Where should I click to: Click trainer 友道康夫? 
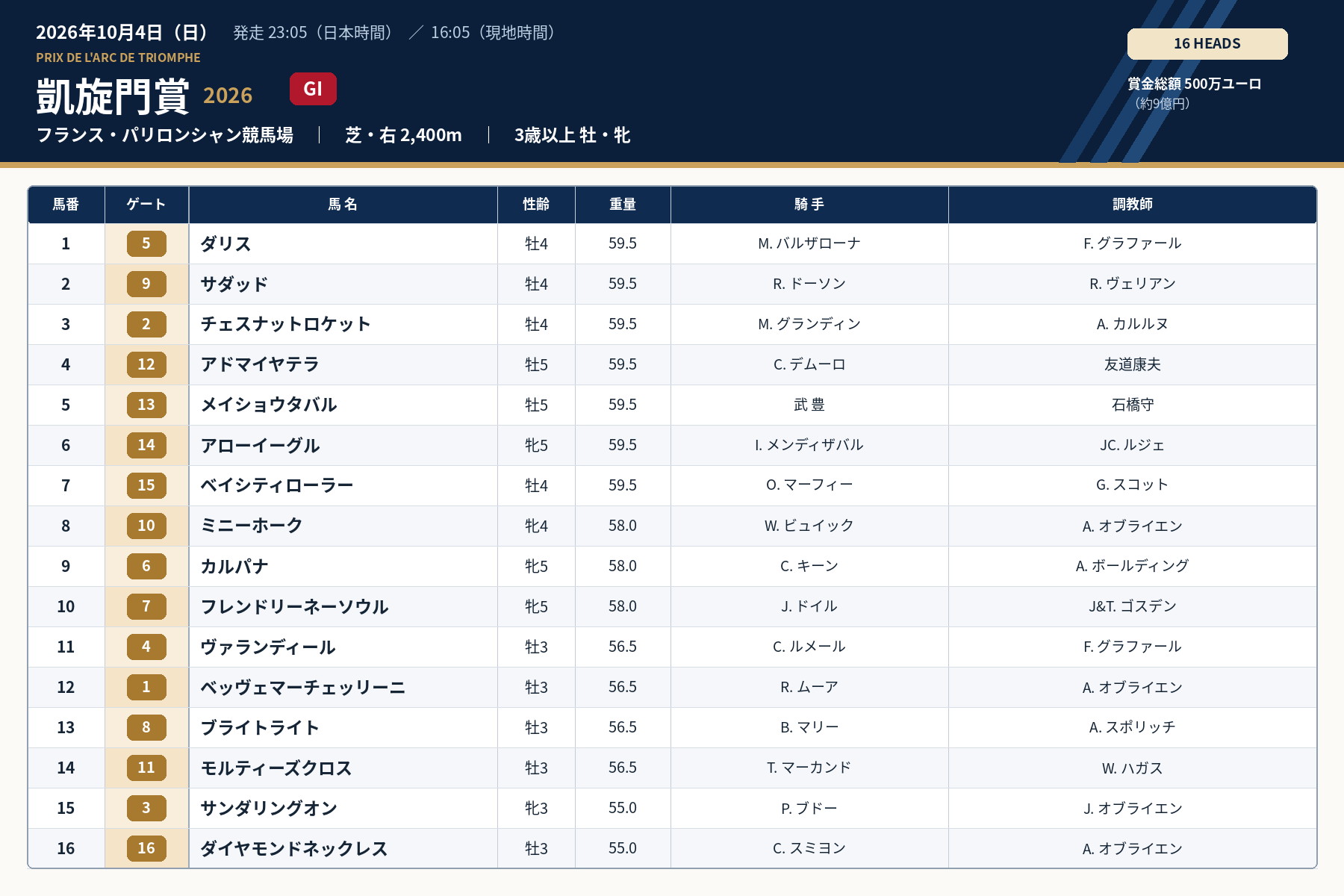click(1133, 364)
